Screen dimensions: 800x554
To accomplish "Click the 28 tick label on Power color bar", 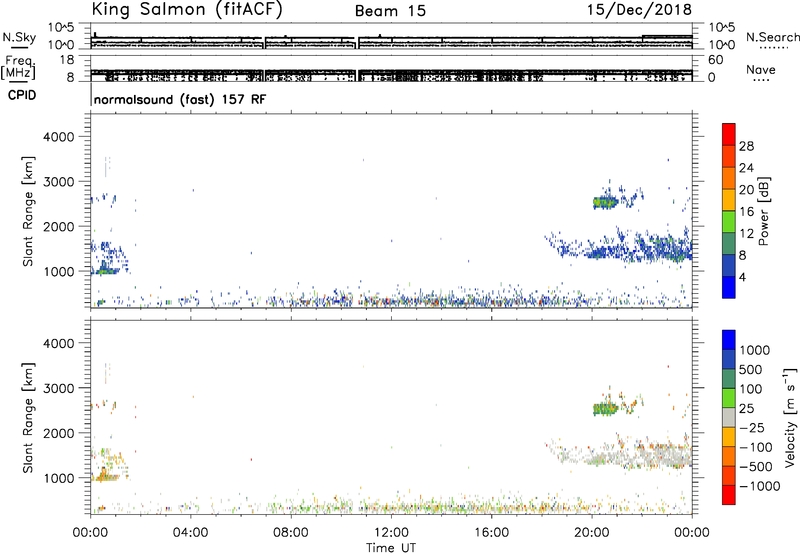I will coord(746,146).
